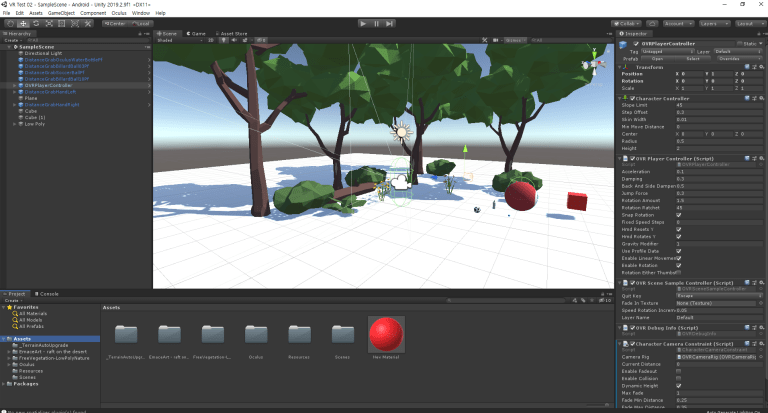Screen dimensions: 768x413
Task: Click the prefab Open button
Action: pyautogui.click(x=657, y=58)
